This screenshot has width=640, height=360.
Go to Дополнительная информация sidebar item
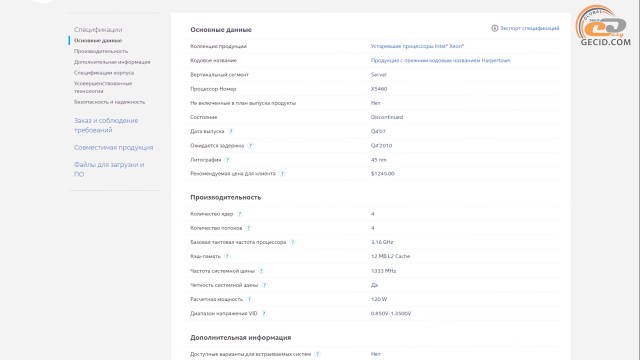[112, 62]
